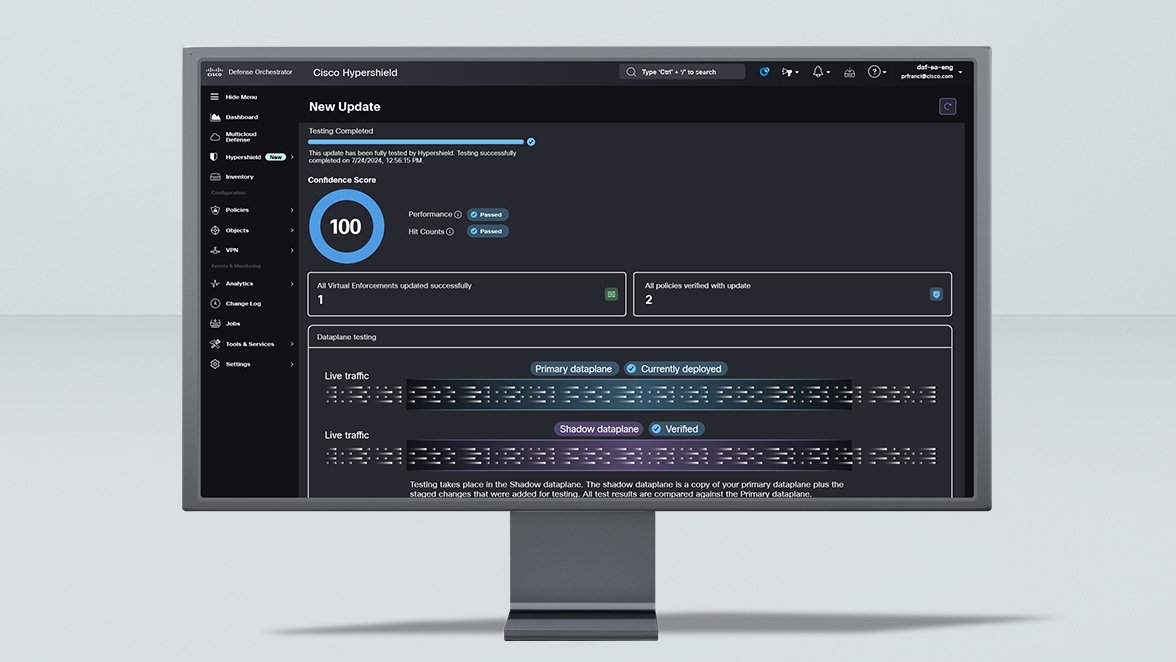Click the Verified status badge

[676, 429]
